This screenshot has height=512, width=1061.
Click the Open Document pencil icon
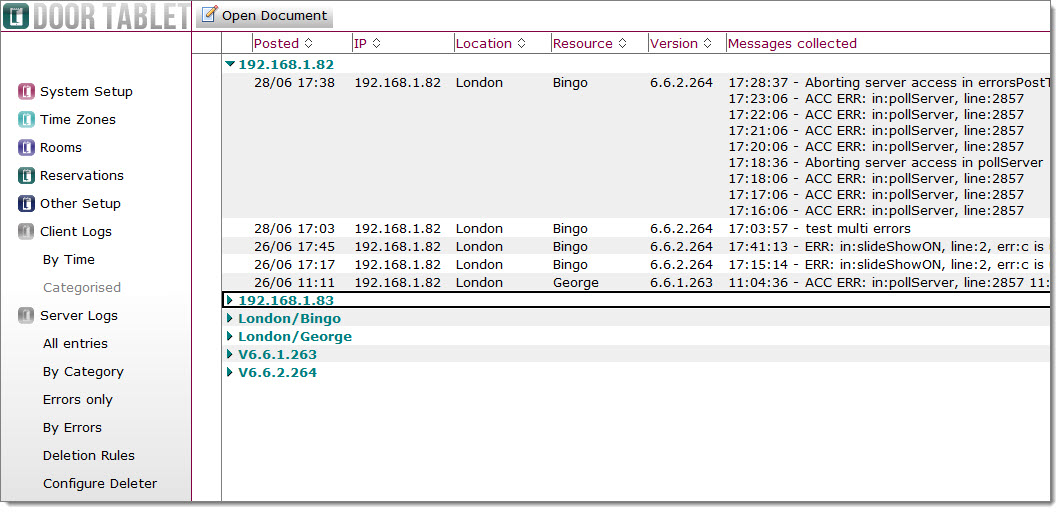pos(210,14)
